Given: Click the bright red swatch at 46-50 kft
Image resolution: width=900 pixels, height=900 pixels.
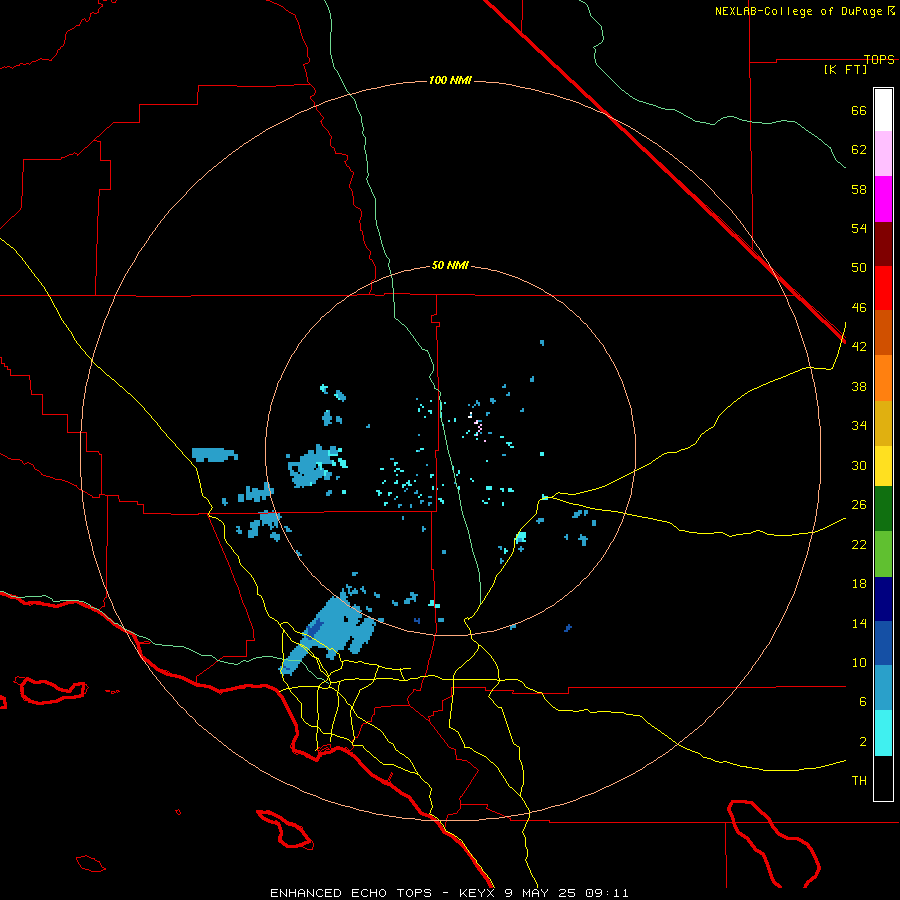Looking at the screenshot, I should tap(883, 288).
